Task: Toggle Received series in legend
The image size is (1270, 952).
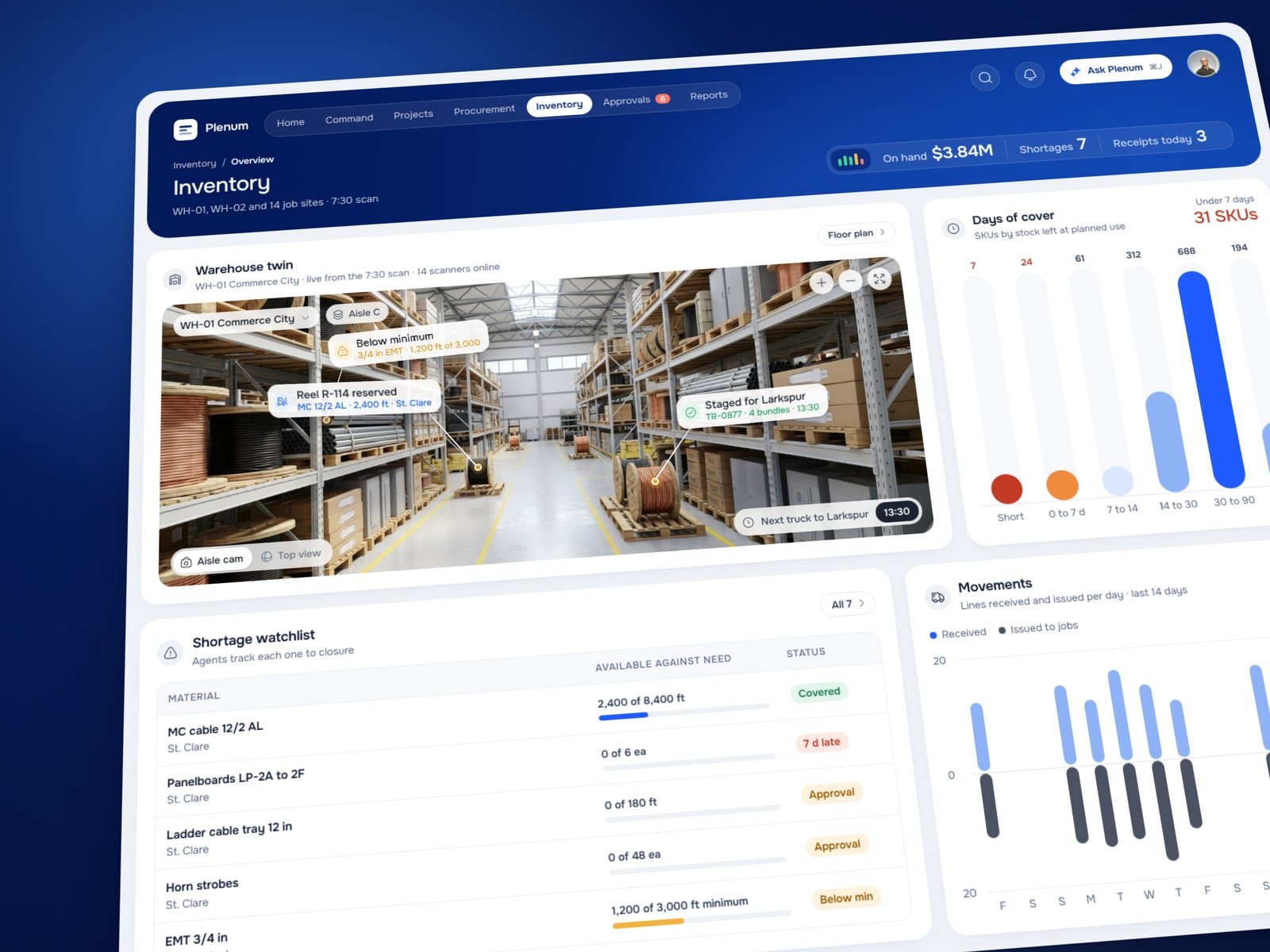Action: (x=958, y=633)
